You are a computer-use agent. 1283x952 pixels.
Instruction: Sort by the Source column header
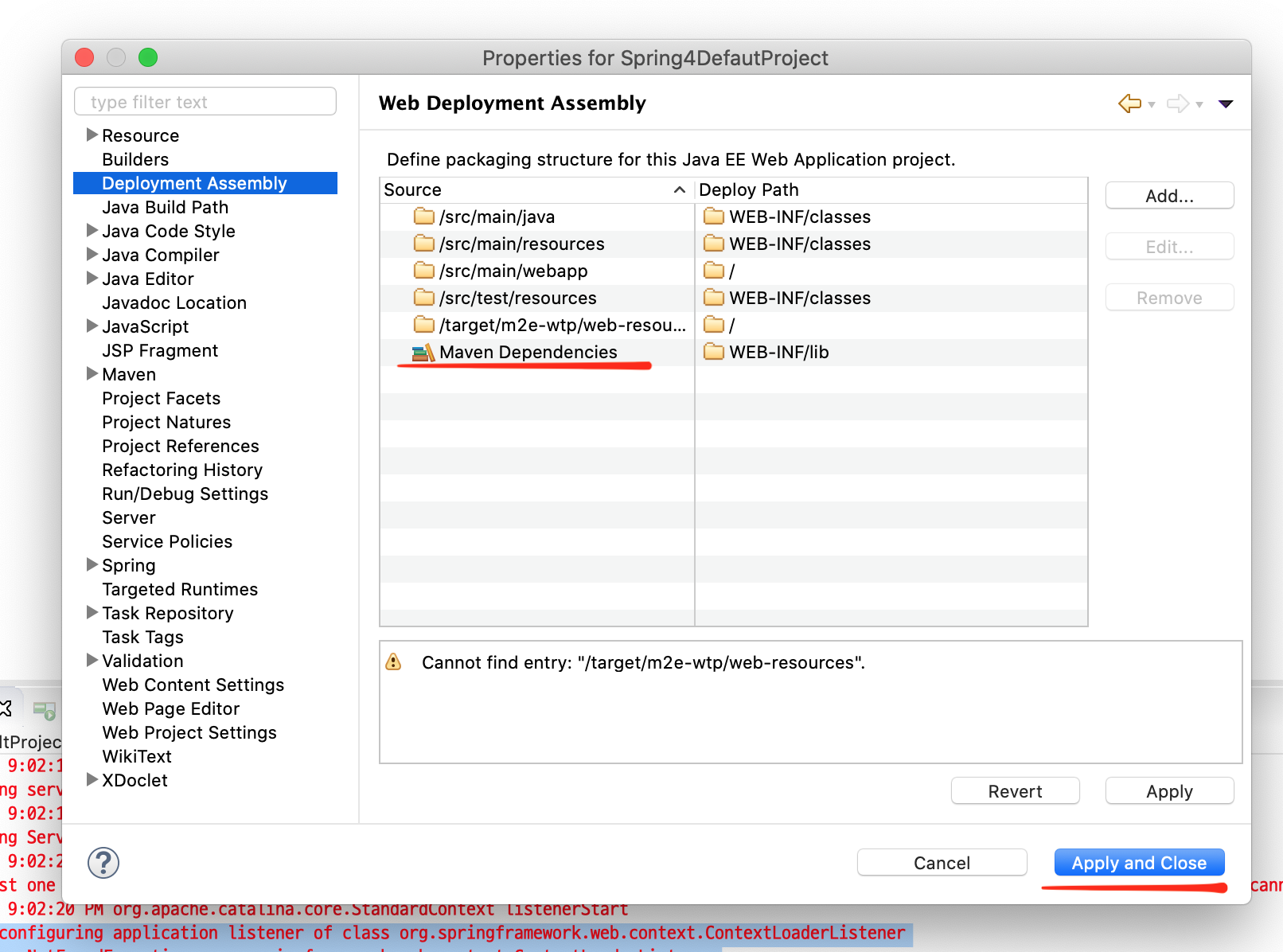(536, 189)
